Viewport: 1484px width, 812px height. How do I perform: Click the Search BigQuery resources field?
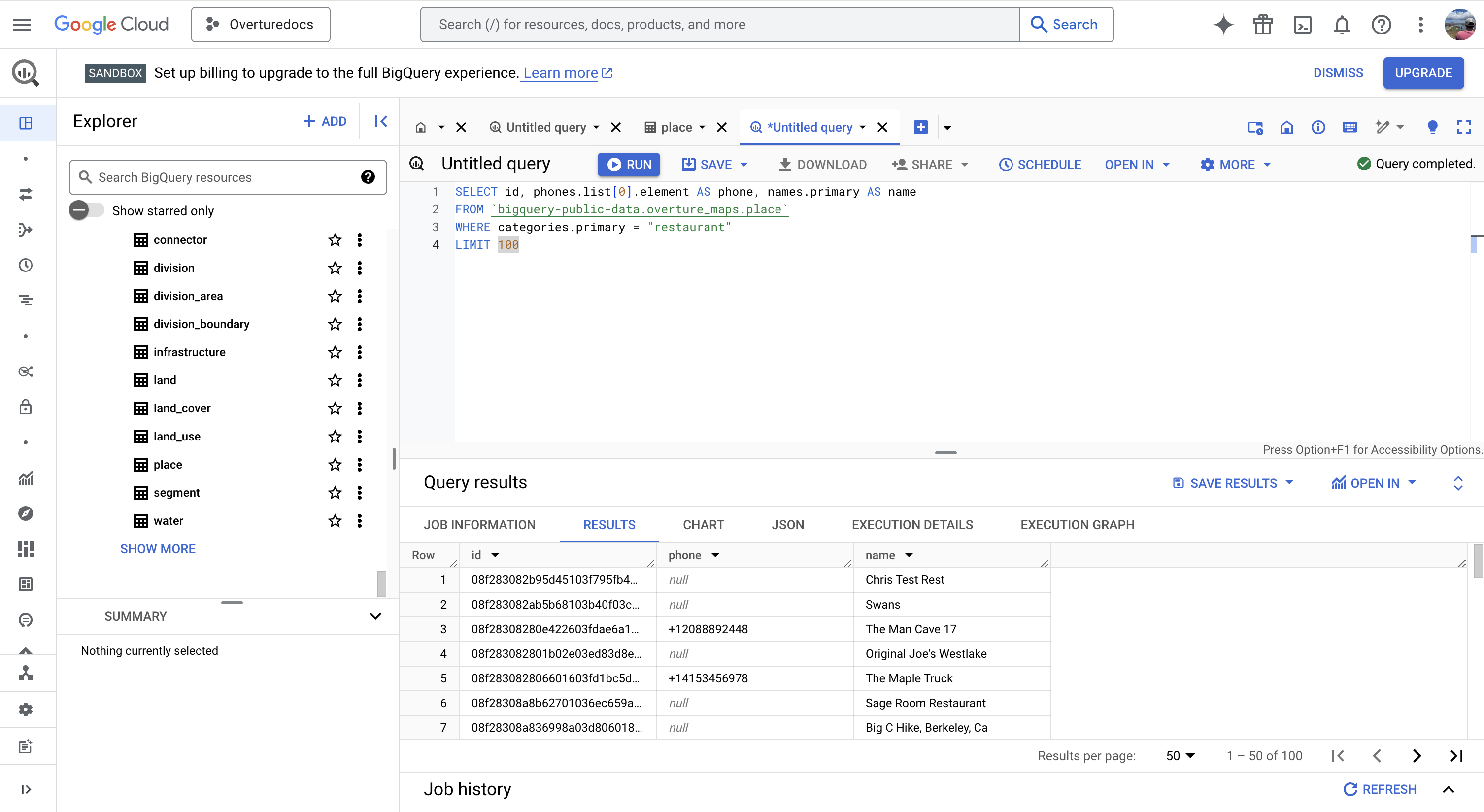(x=228, y=177)
